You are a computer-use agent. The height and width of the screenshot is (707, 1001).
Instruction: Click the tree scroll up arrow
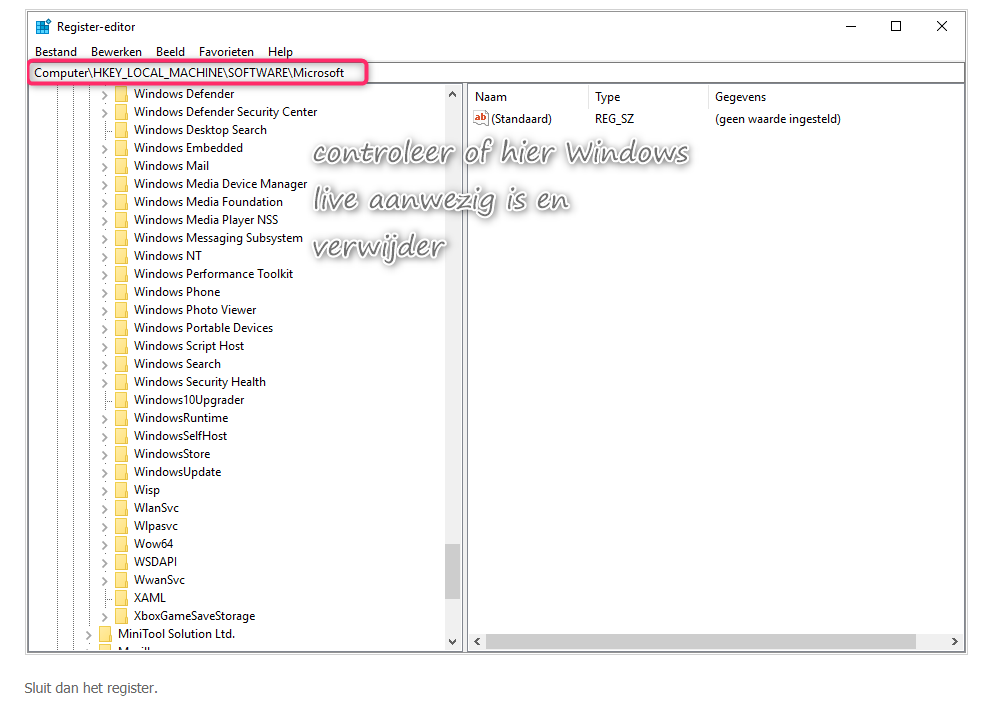453,95
